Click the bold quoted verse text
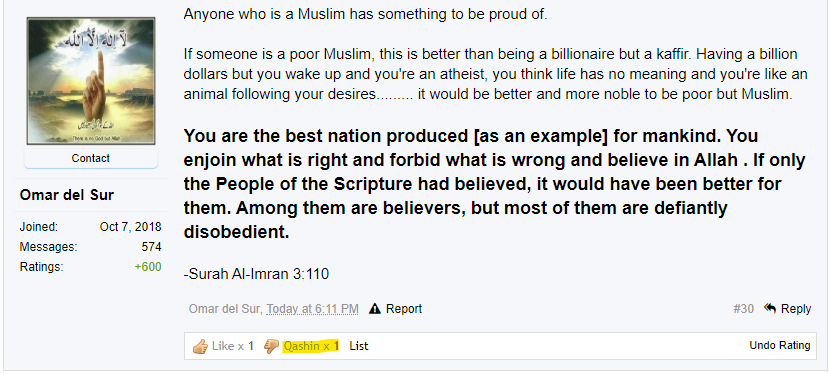Screen dimensions: 829x373 (x=494, y=184)
